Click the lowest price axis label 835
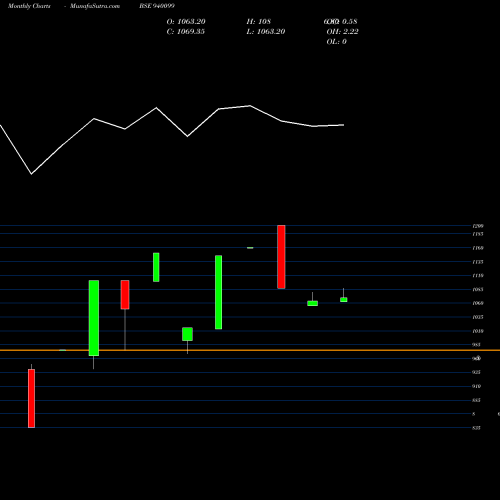Image resolution: width=500 pixels, height=500 pixels. tap(476, 428)
